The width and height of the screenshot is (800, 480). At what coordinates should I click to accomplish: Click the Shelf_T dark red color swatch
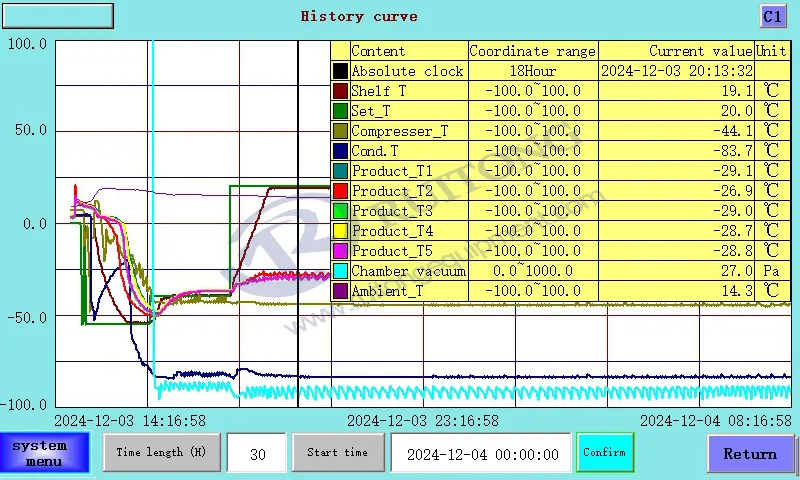[x=340, y=91]
